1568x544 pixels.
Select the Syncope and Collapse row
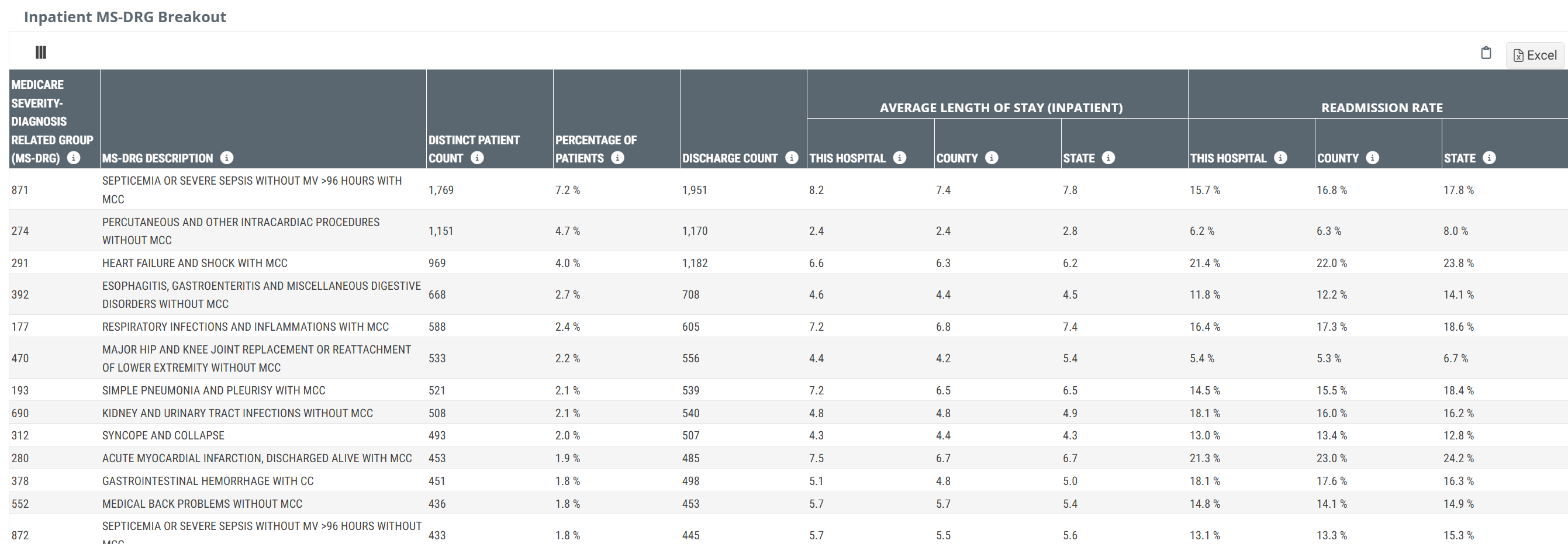point(163,436)
